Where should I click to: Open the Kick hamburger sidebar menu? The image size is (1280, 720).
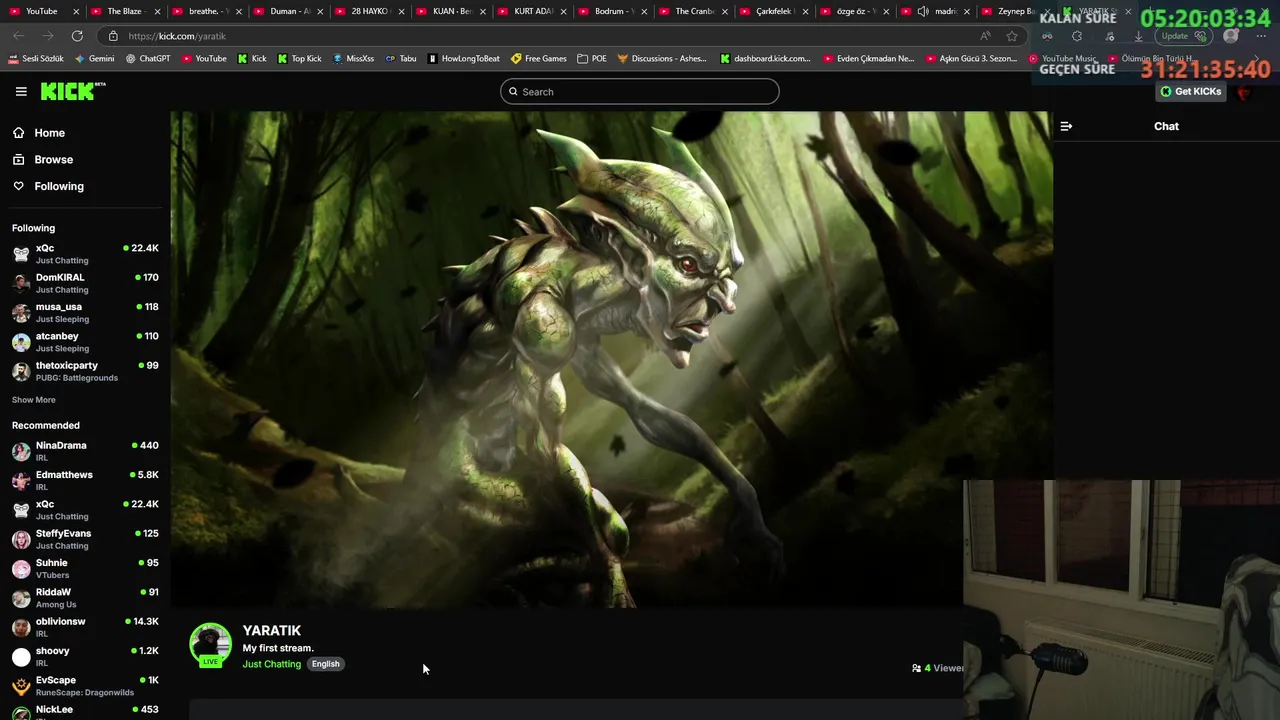(x=21, y=91)
